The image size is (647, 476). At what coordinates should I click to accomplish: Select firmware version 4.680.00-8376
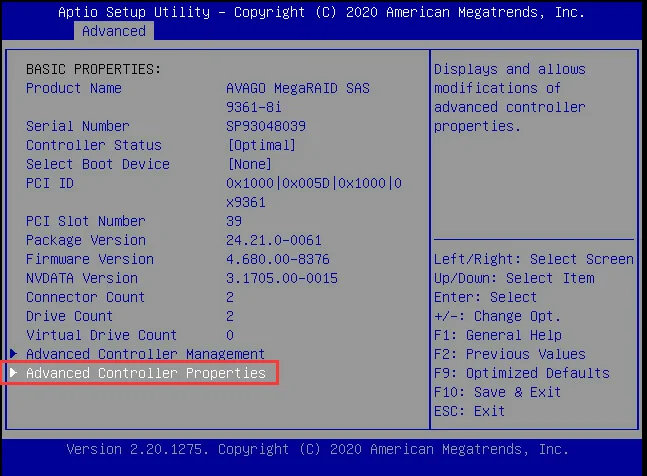278,259
